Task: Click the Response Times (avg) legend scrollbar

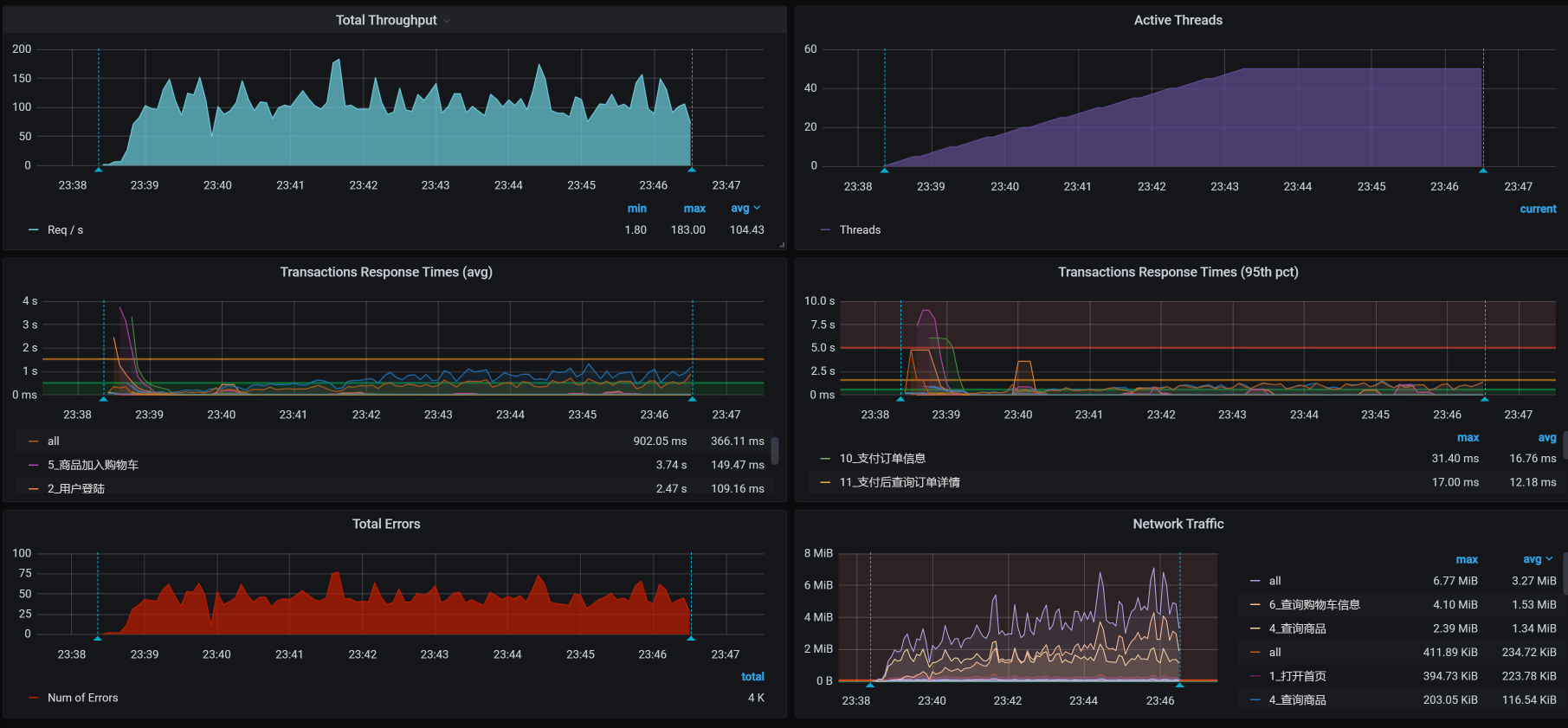Action: point(775,450)
